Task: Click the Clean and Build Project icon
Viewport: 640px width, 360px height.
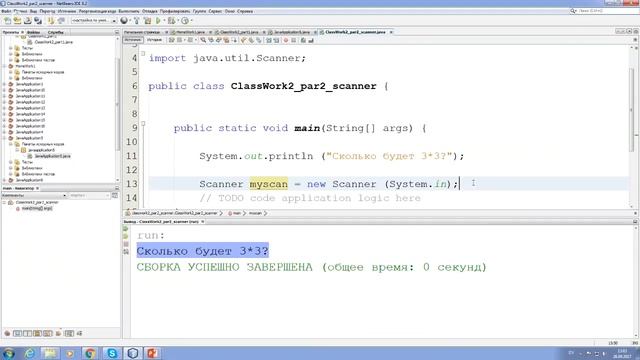Action: pyautogui.click(x=147, y=20)
